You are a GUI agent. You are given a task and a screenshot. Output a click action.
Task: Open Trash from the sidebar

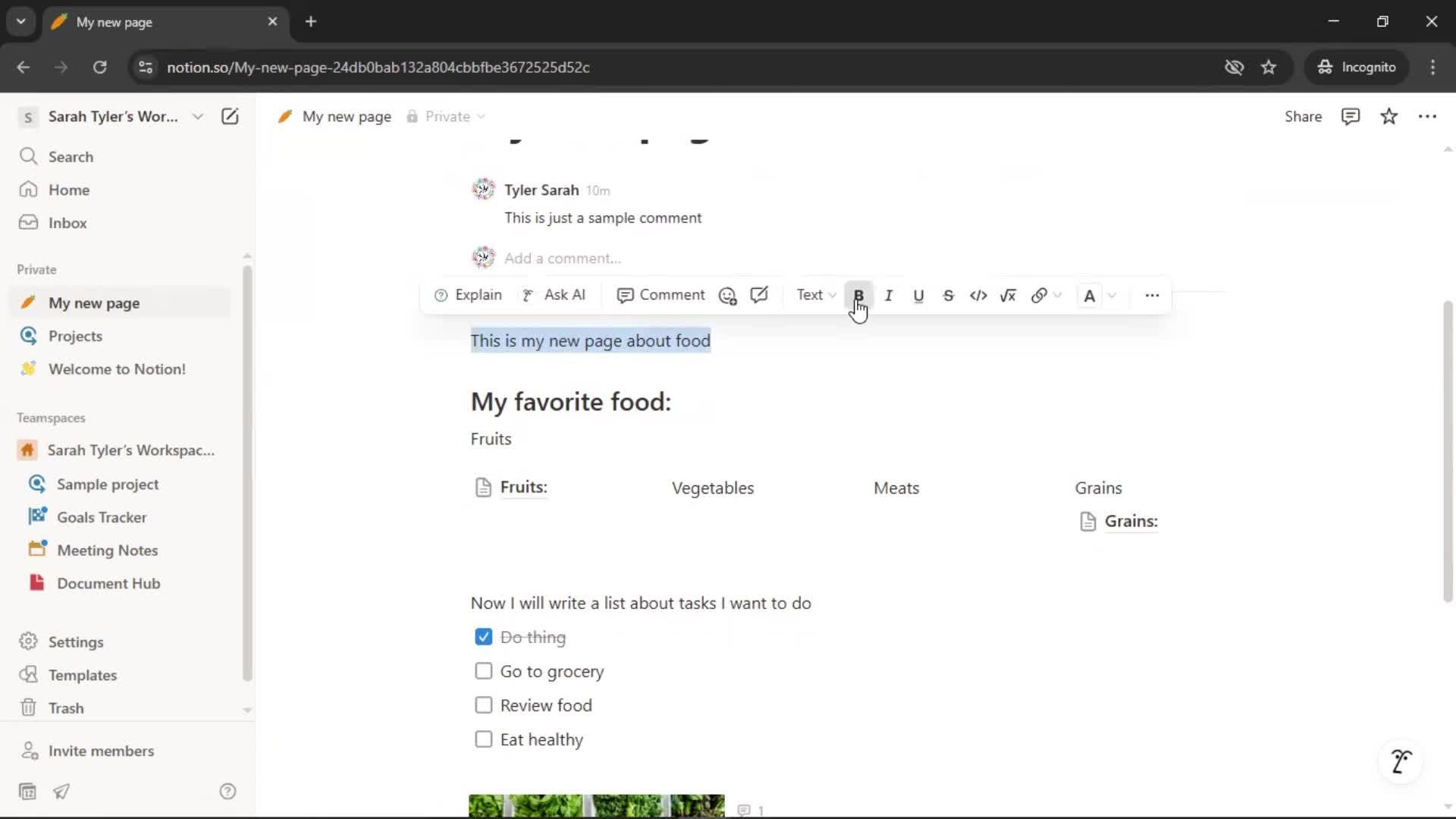[121, 708]
